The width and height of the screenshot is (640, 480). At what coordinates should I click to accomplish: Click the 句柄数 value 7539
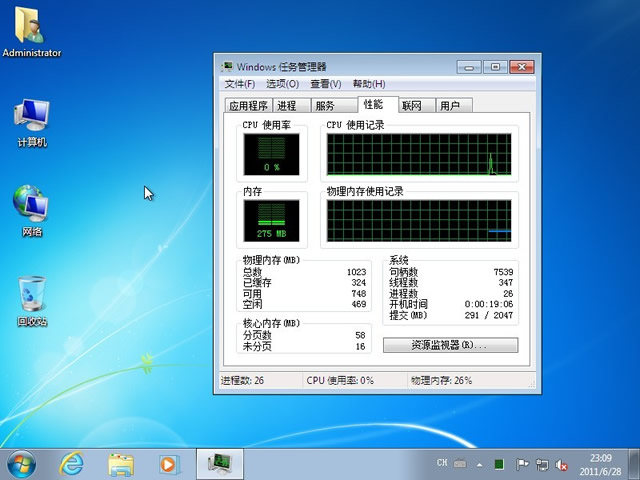pos(503,272)
